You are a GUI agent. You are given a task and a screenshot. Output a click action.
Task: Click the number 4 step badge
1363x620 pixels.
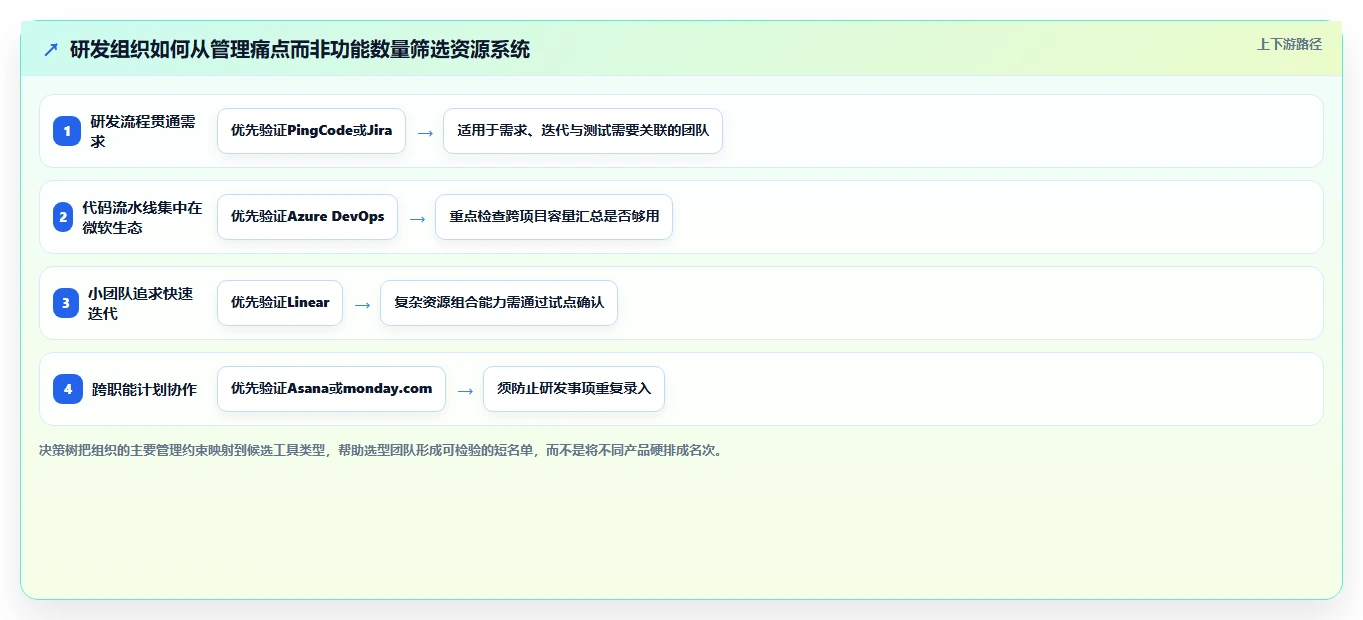(68, 389)
